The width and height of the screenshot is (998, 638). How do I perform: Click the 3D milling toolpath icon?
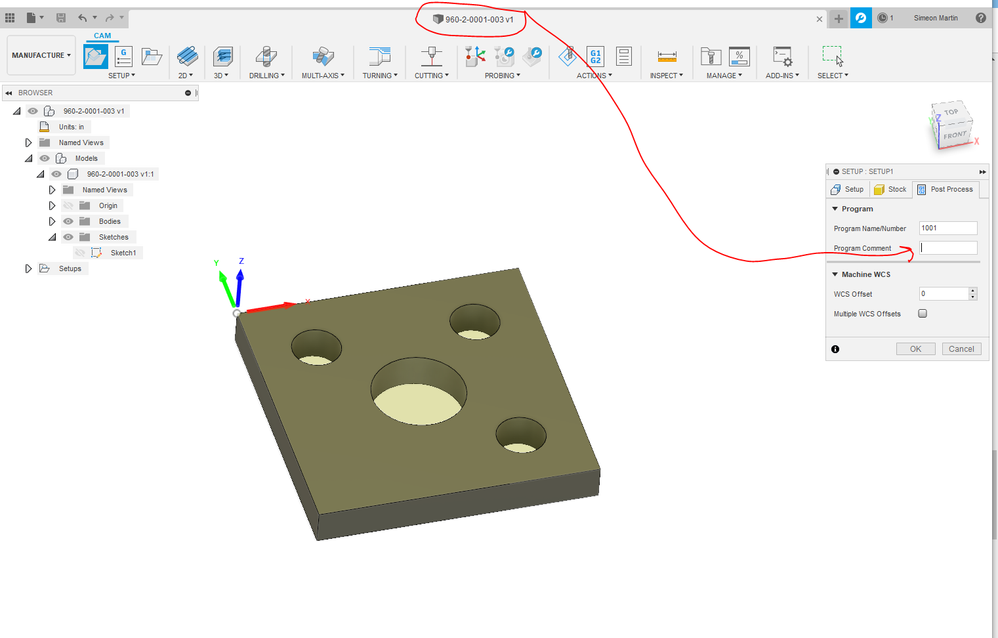(x=223, y=57)
